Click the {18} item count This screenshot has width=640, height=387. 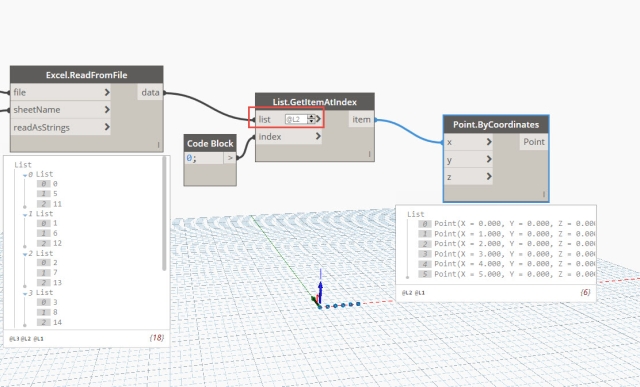tap(157, 338)
